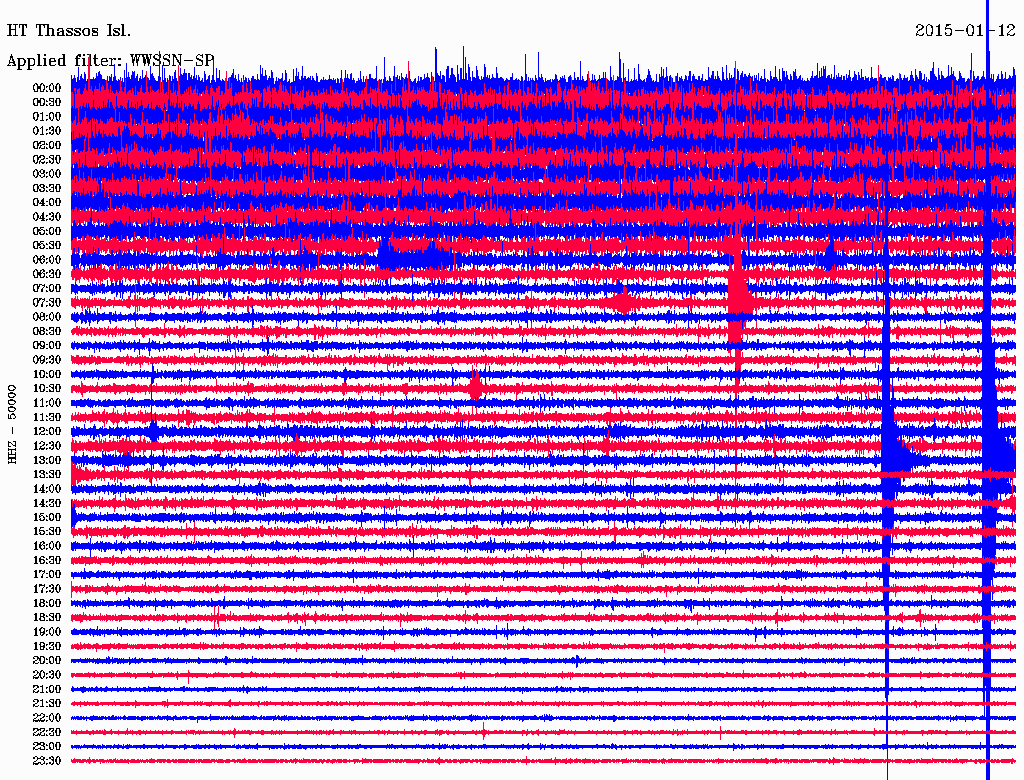Click the 08:00 time label
1024x780 pixels.
(x=47, y=317)
